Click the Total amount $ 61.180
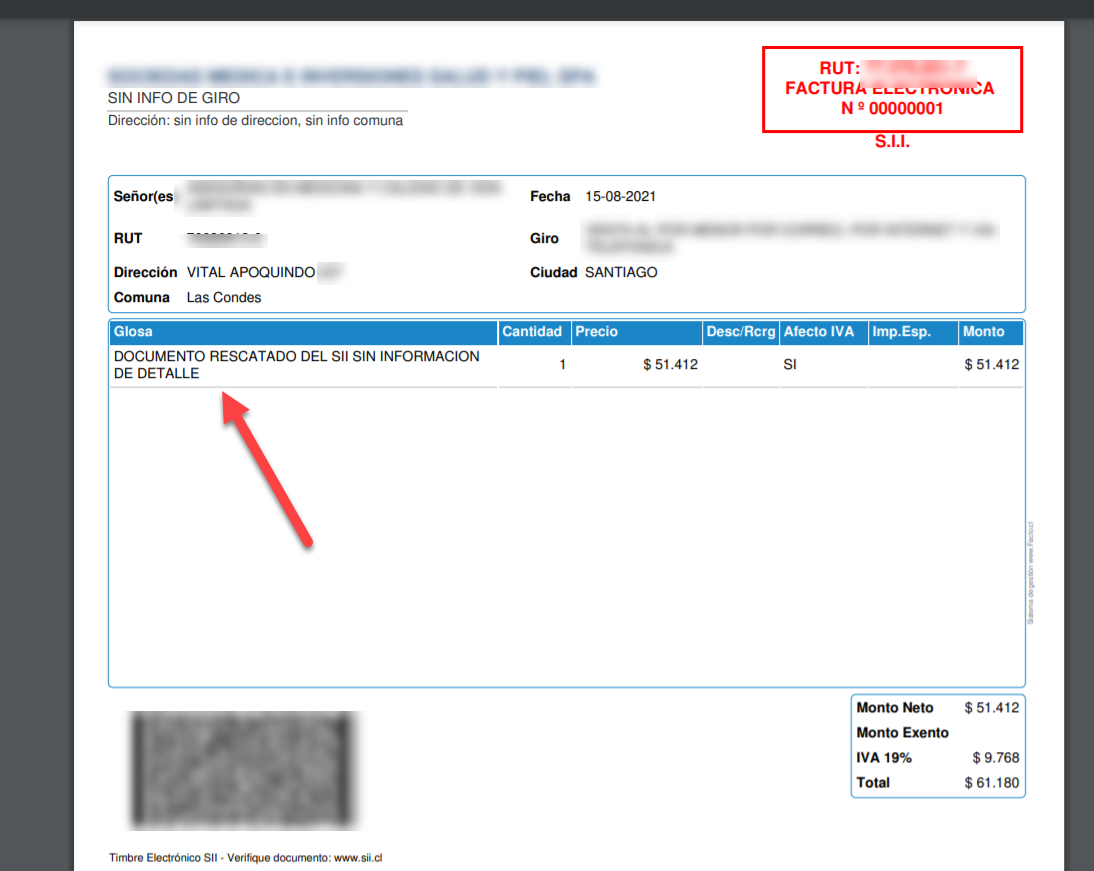The width and height of the screenshot is (1094, 871). pyautogui.click(x=992, y=783)
